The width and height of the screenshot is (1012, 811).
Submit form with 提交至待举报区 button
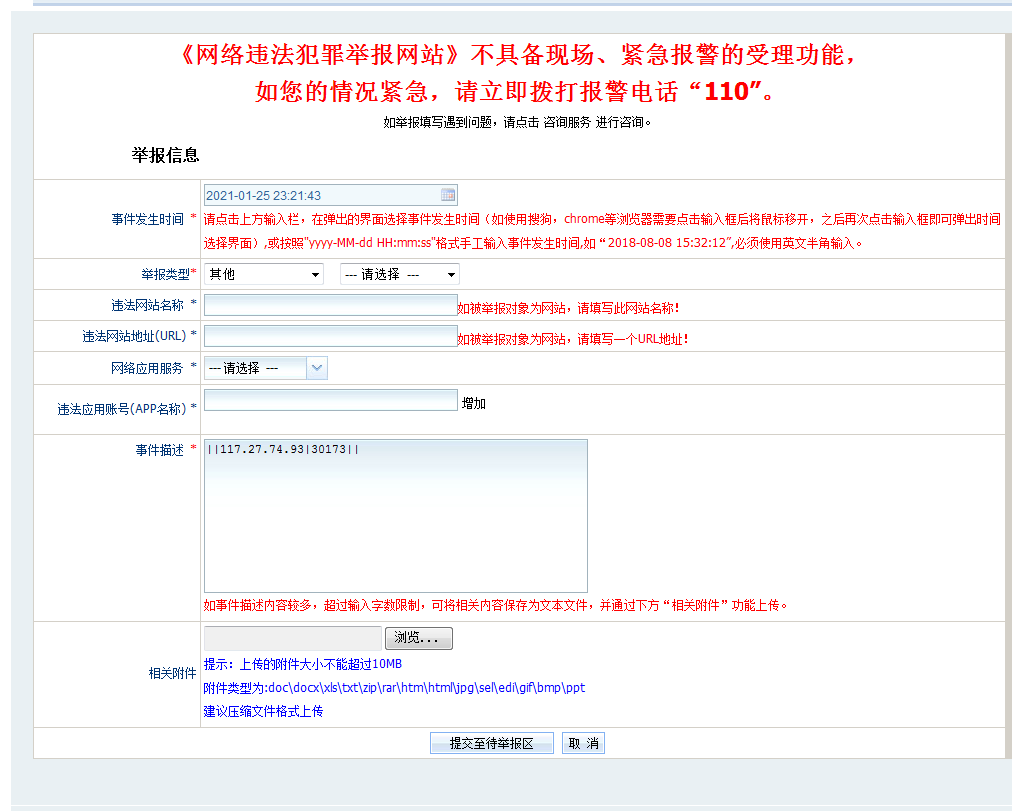(492, 743)
